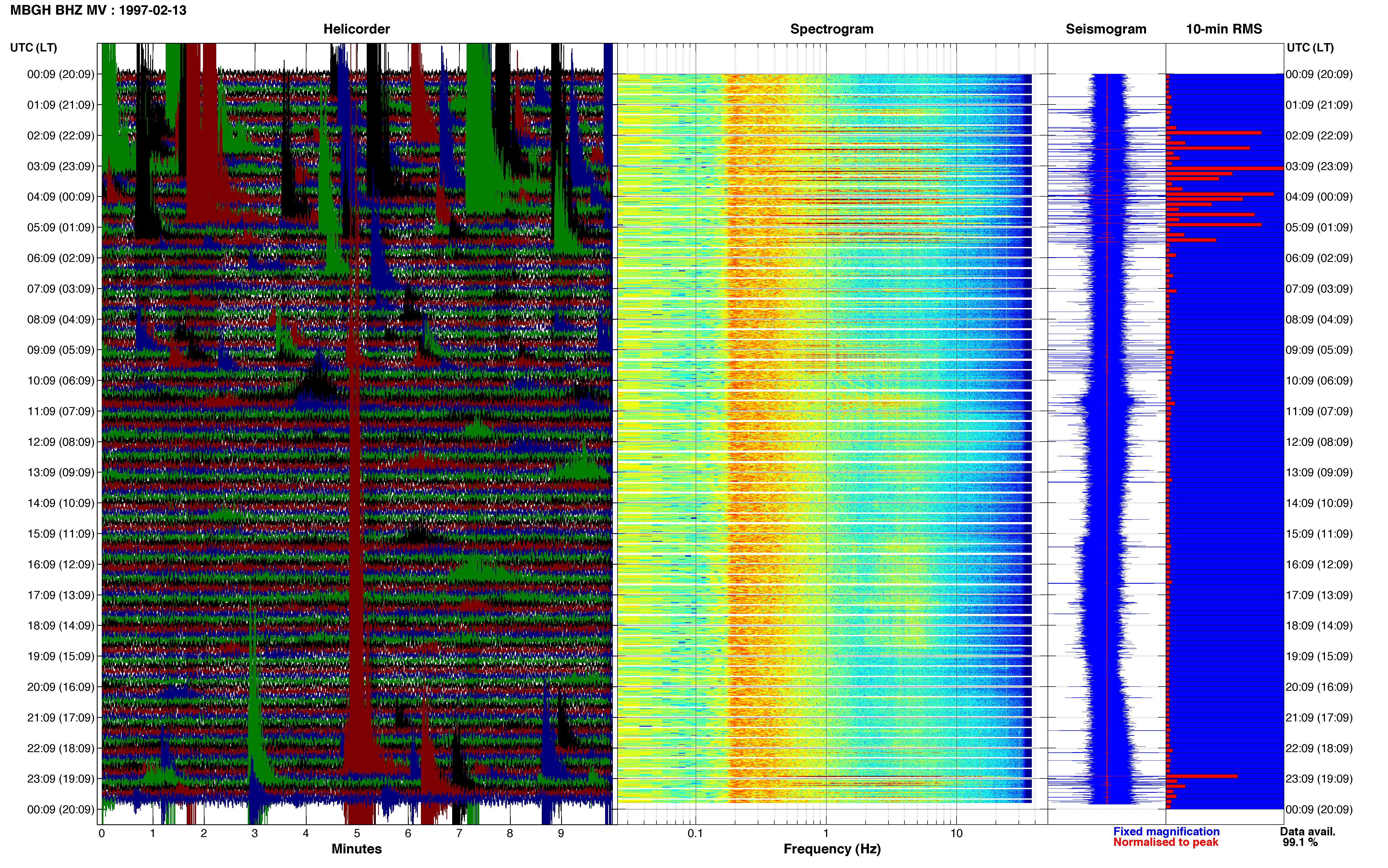
Task: Click left time label '16:09 (12:09)'
Action: tap(61, 564)
